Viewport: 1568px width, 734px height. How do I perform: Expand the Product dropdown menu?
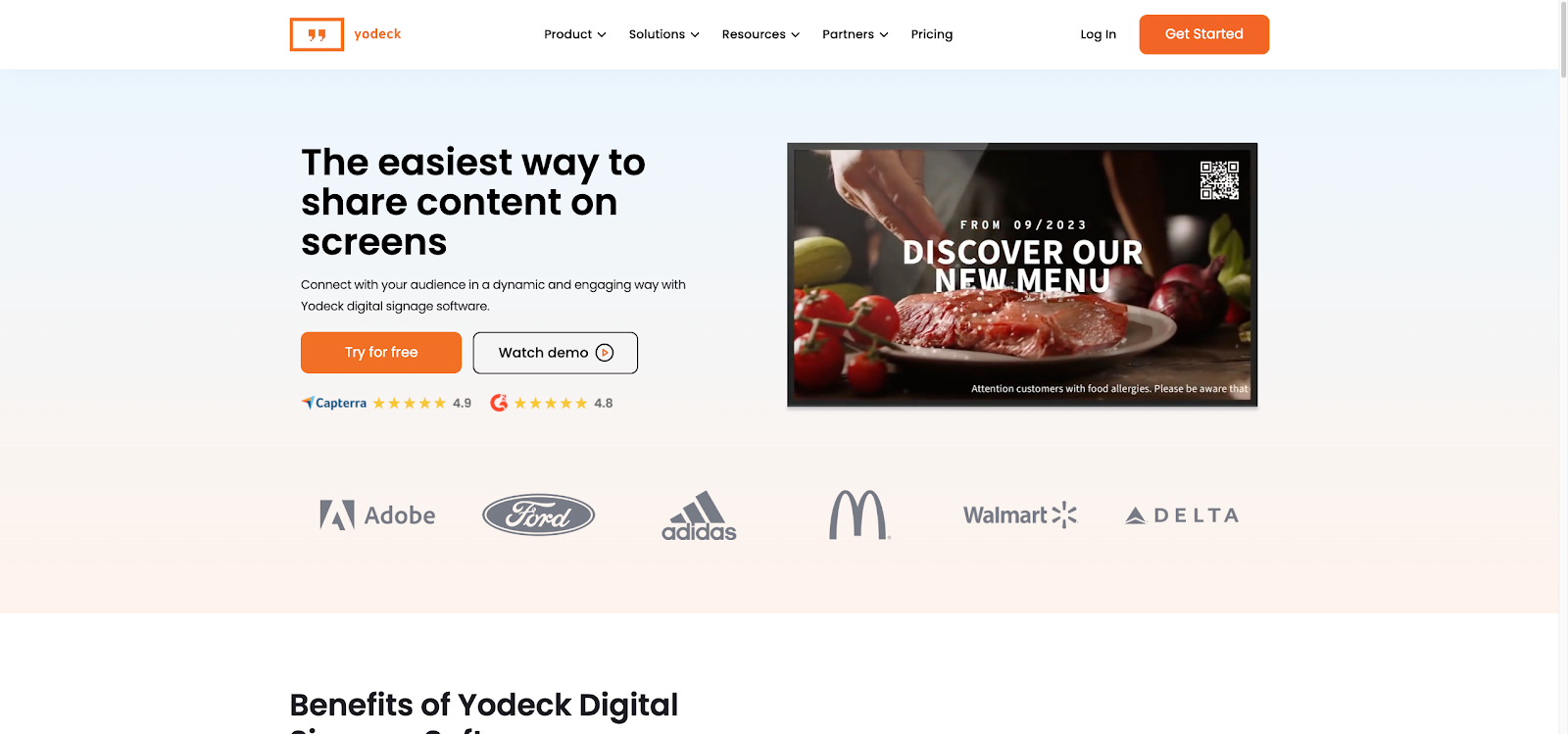[575, 34]
